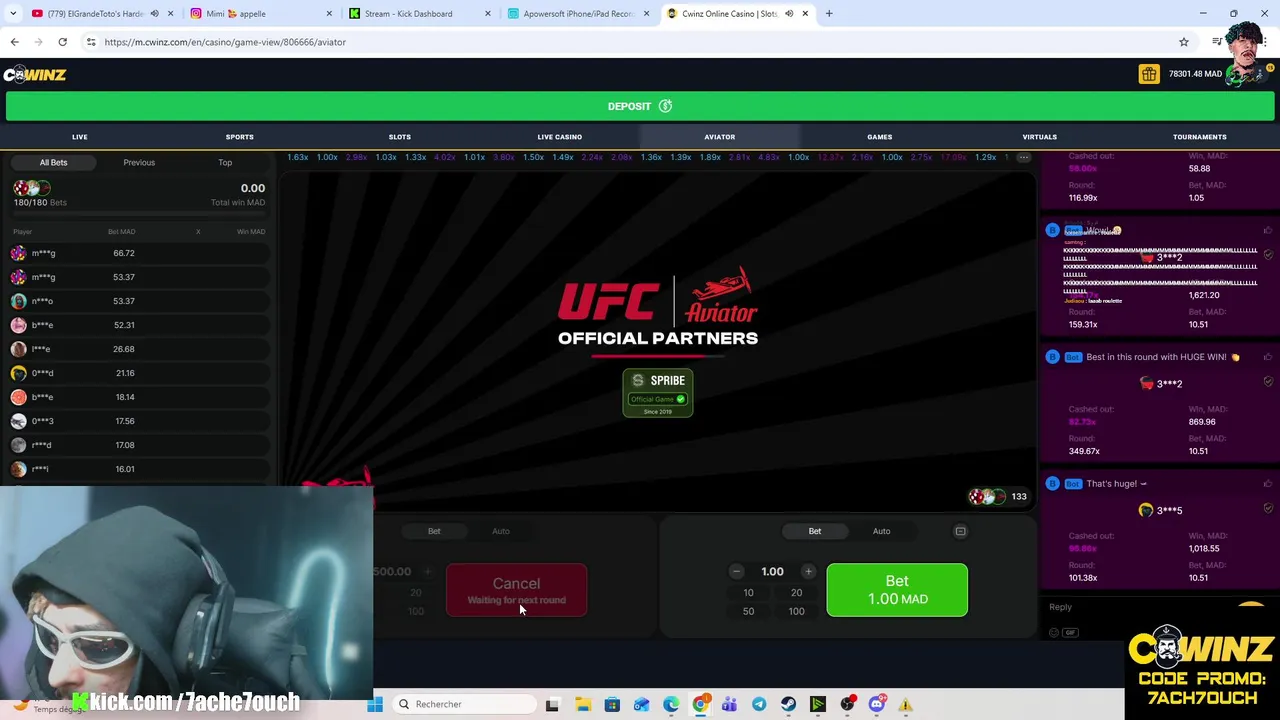The width and height of the screenshot is (1280, 720).
Task: Switch right bet panel to Auto mode
Action: pyautogui.click(x=881, y=531)
